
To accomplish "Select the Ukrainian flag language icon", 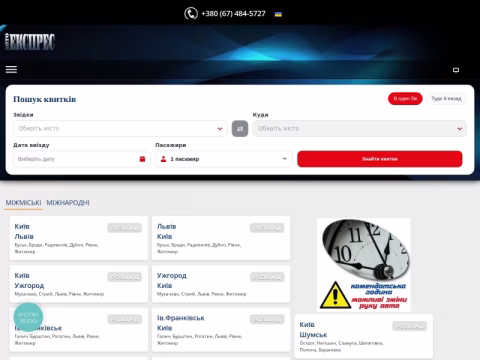I will click(x=278, y=14).
